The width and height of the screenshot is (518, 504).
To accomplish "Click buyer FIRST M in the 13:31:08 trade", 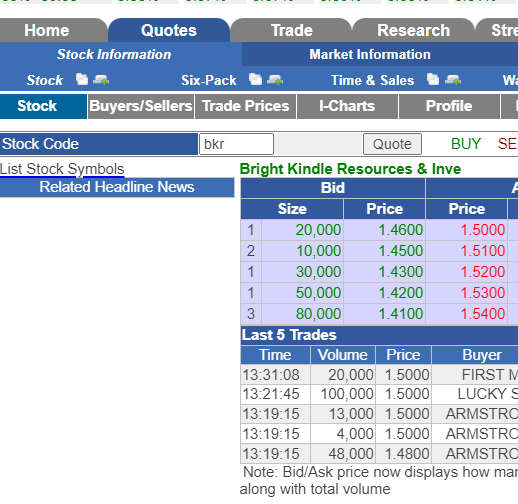I will (490, 375).
